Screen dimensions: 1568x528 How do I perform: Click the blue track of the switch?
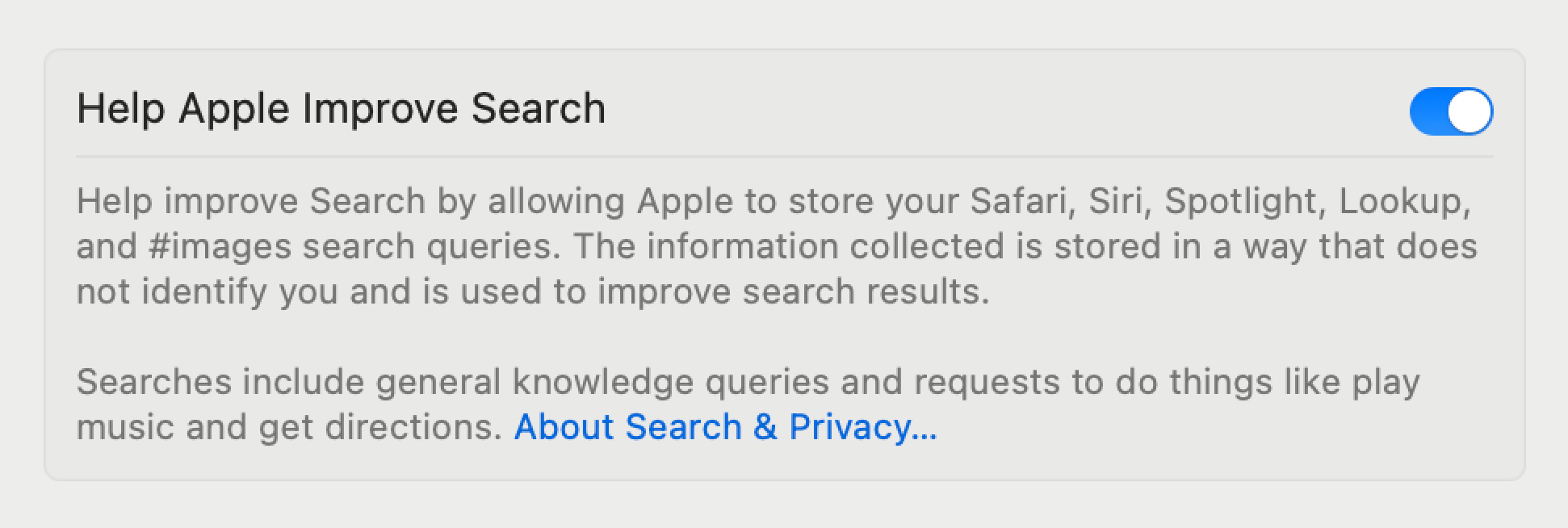coord(1428,111)
